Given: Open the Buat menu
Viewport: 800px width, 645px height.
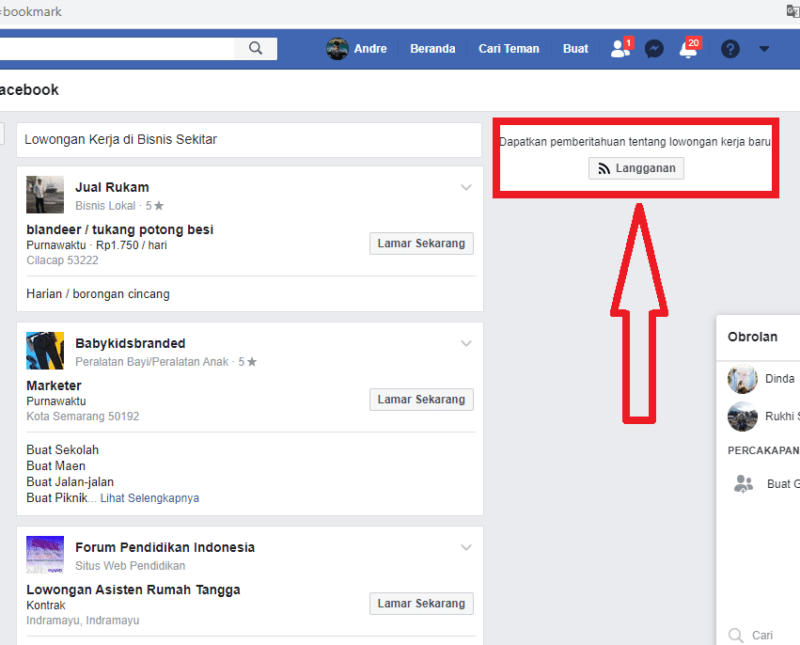Looking at the screenshot, I should pyautogui.click(x=576, y=48).
